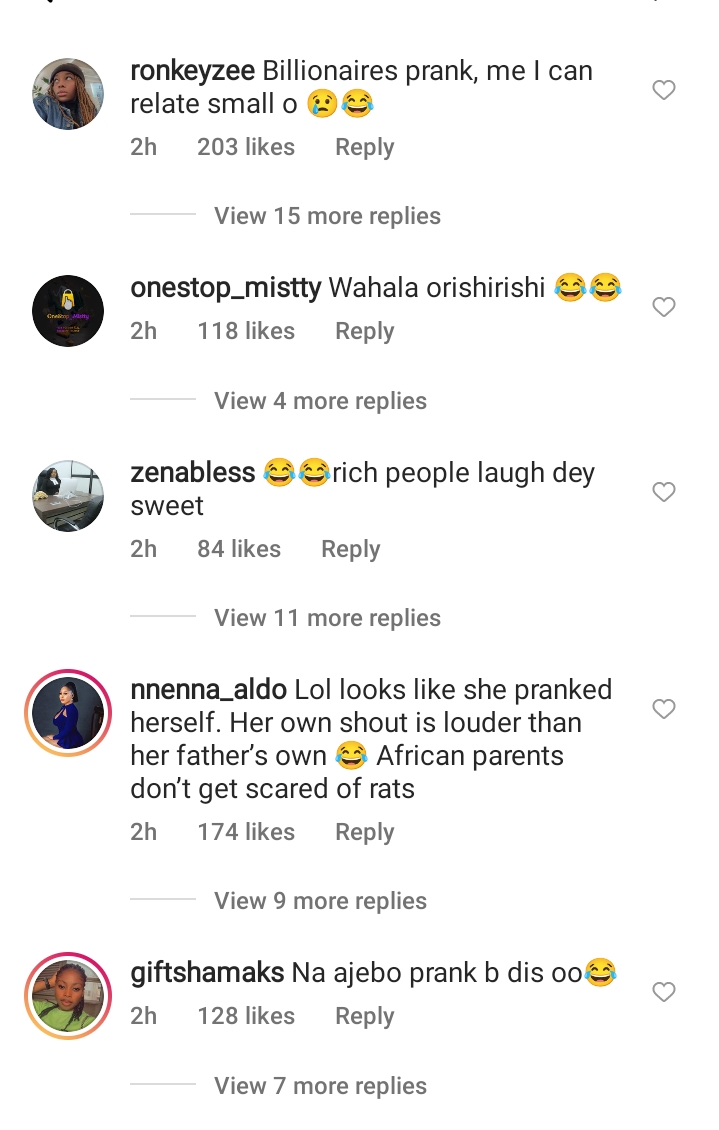Expand 15 more replies under ronkeyzee
This screenshot has height=1130, width=719.
tap(327, 216)
